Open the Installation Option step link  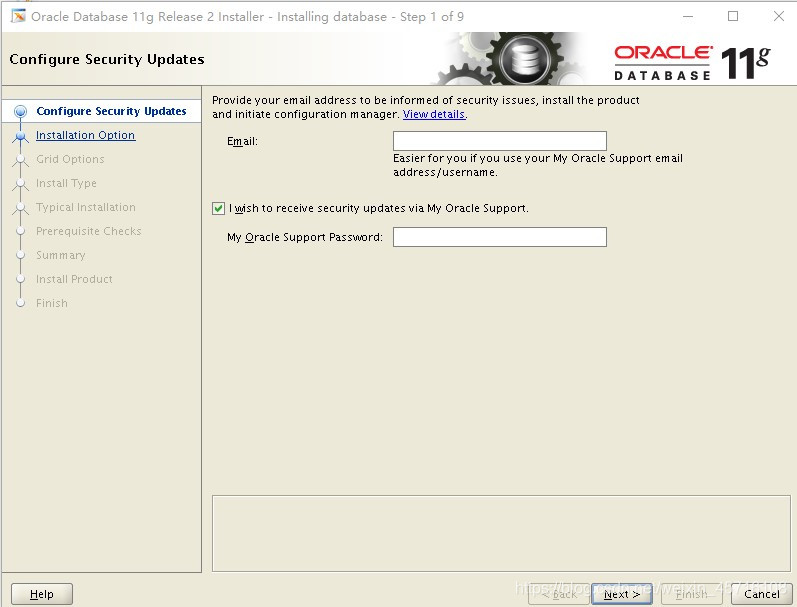pyautogui.click(x=85, y=135)
